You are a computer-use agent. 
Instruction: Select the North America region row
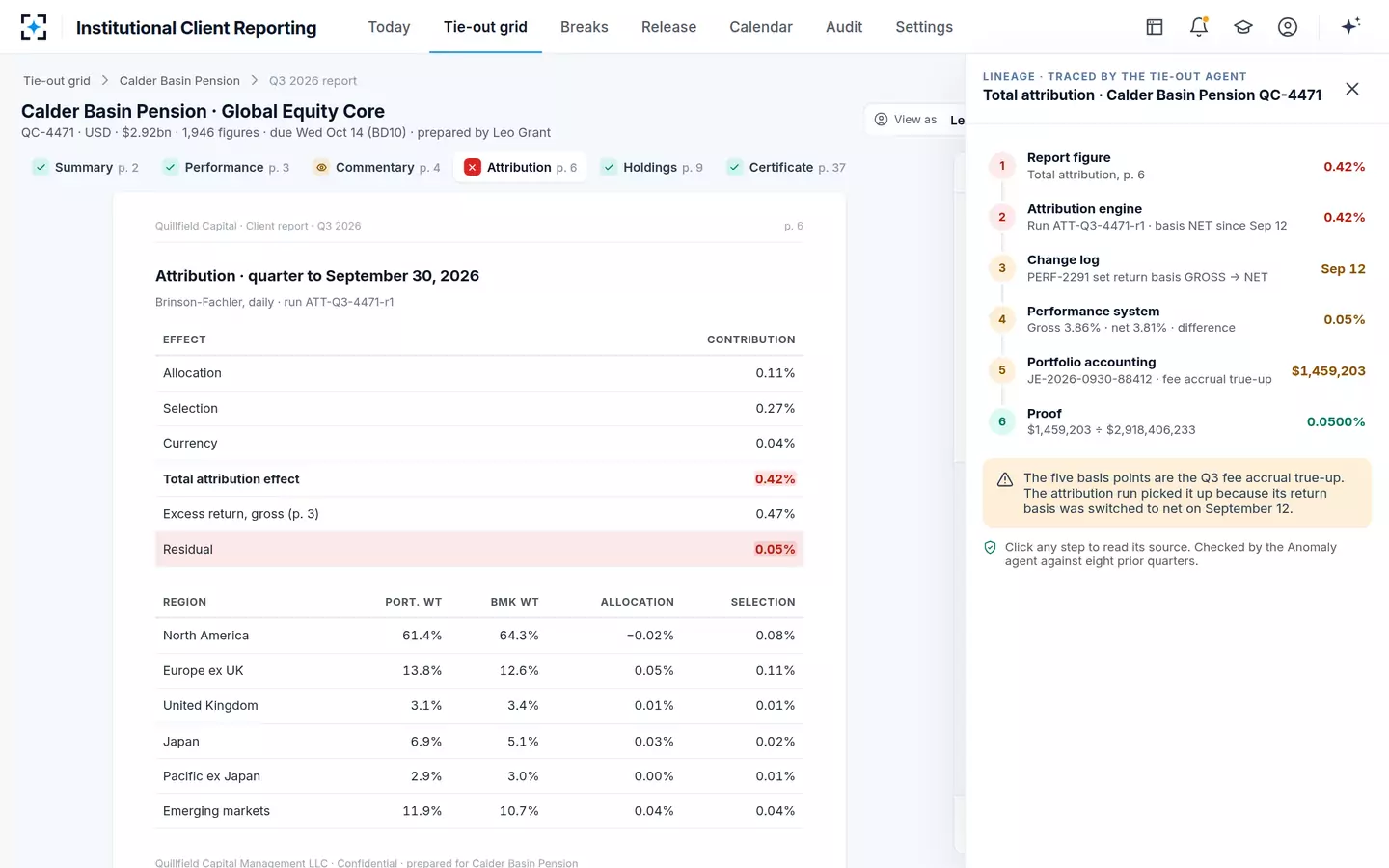pos(479,636)
